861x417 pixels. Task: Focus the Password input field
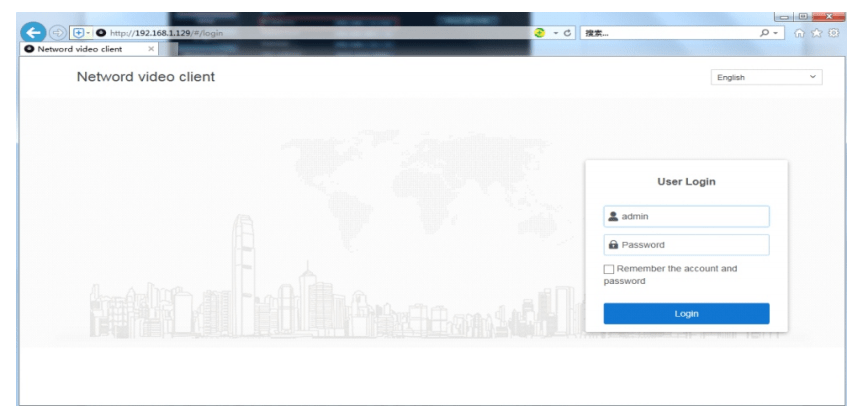[690, 245]
